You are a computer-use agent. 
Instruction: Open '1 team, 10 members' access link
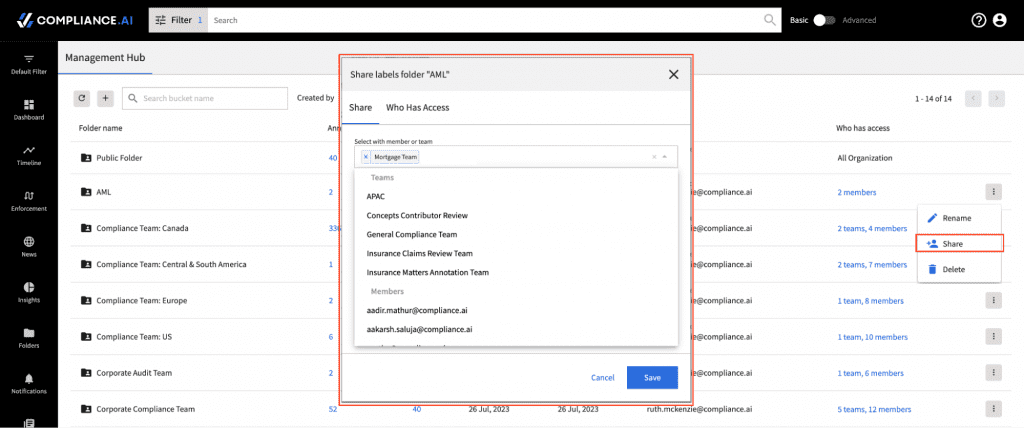(x=872, y=337)
